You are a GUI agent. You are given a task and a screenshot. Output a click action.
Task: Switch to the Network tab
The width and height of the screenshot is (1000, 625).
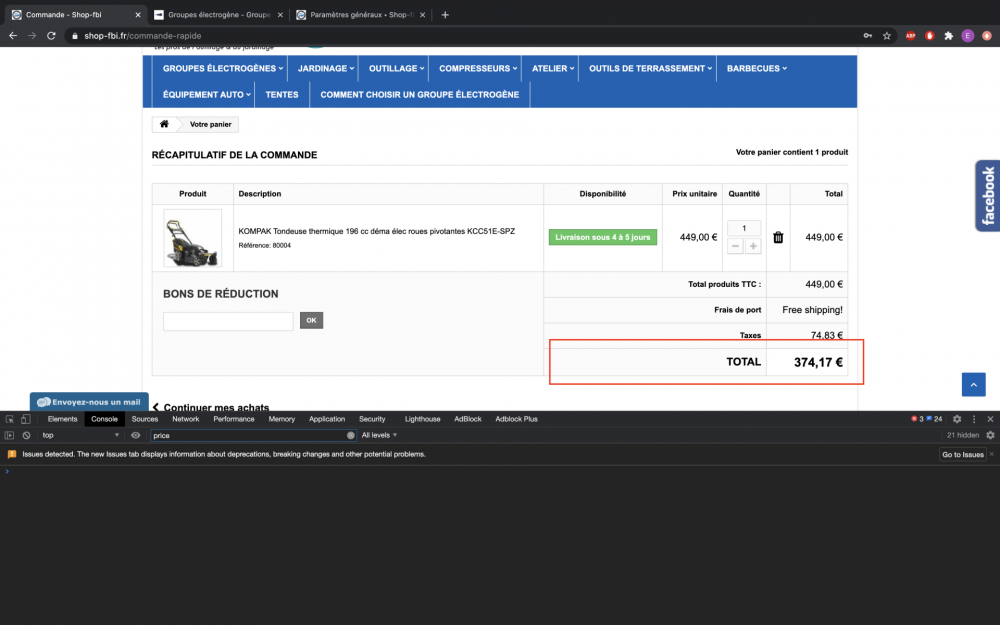(x=185, y=419)
